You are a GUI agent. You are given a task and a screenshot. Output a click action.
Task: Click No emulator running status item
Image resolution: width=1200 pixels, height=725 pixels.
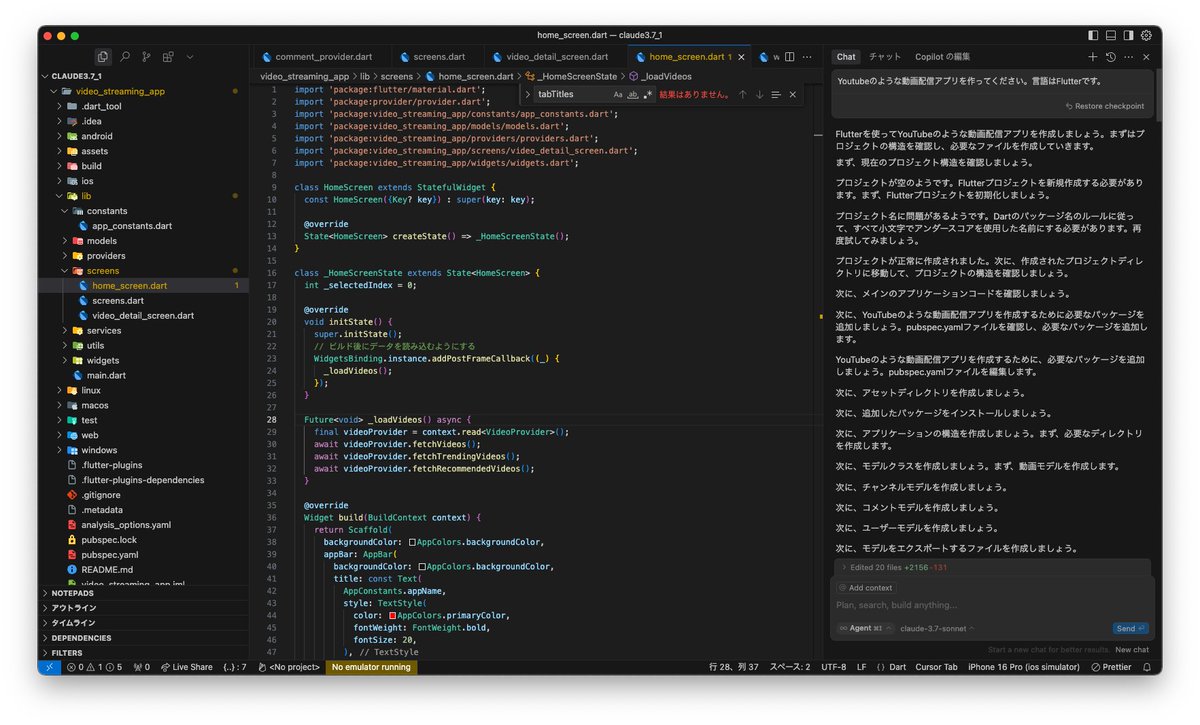pos(371,667)
